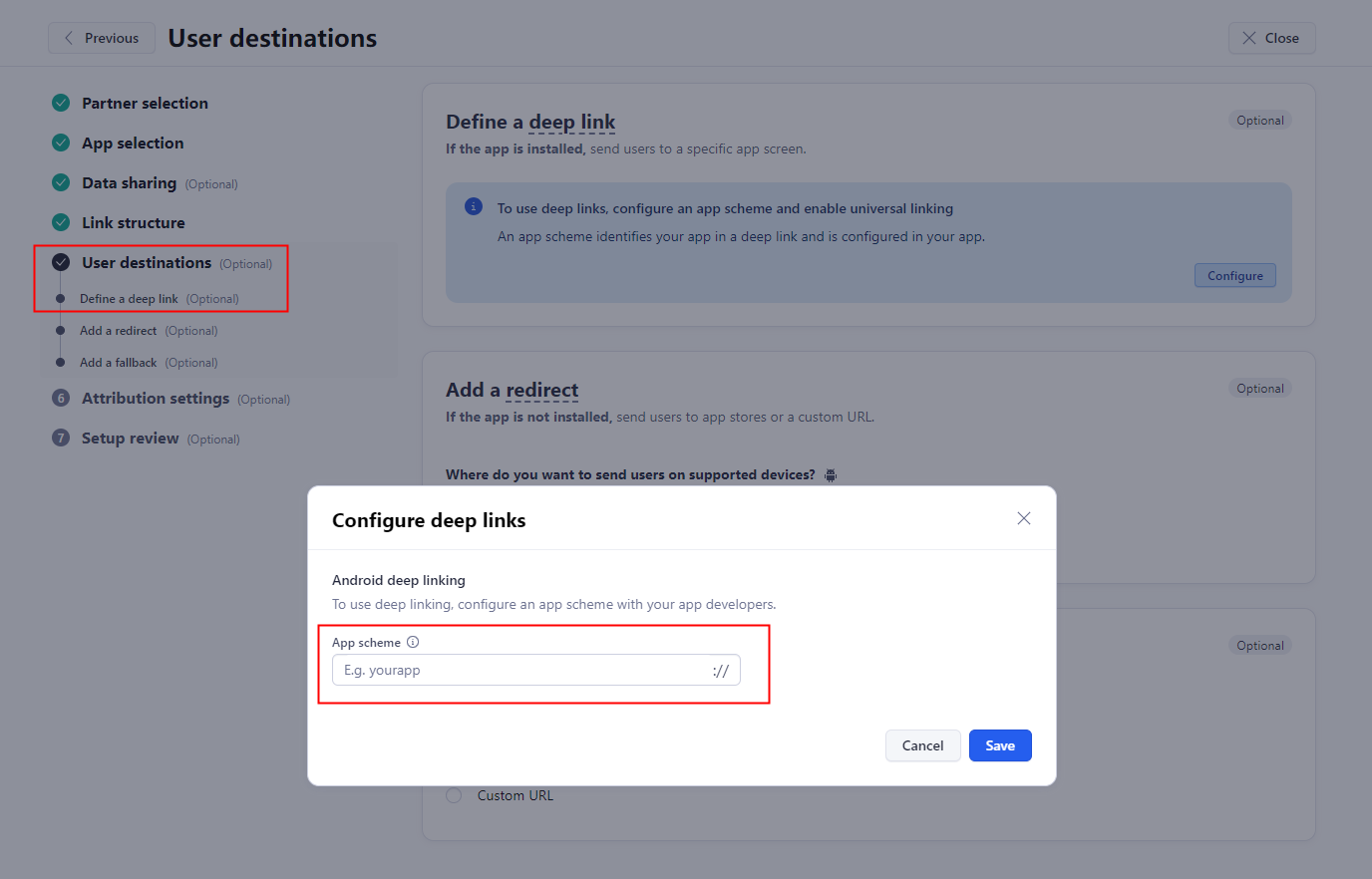Click the numbered circle 6 for Attribution settings
Screen dimensions: 1372x879
(60, 398)
